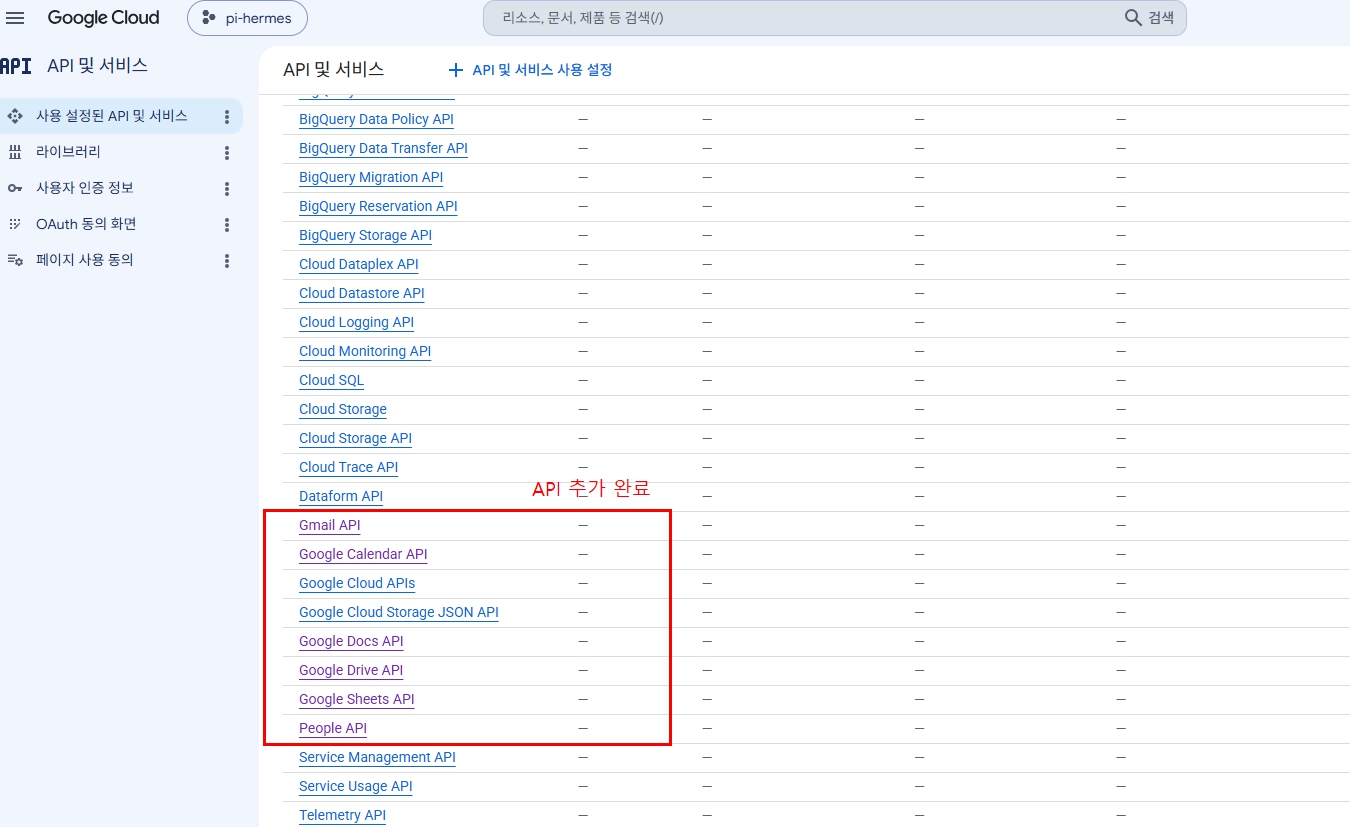Click the API 및 서비스 sidebar header
This screenshot has width=1350, height=827.
click(97, 66)
